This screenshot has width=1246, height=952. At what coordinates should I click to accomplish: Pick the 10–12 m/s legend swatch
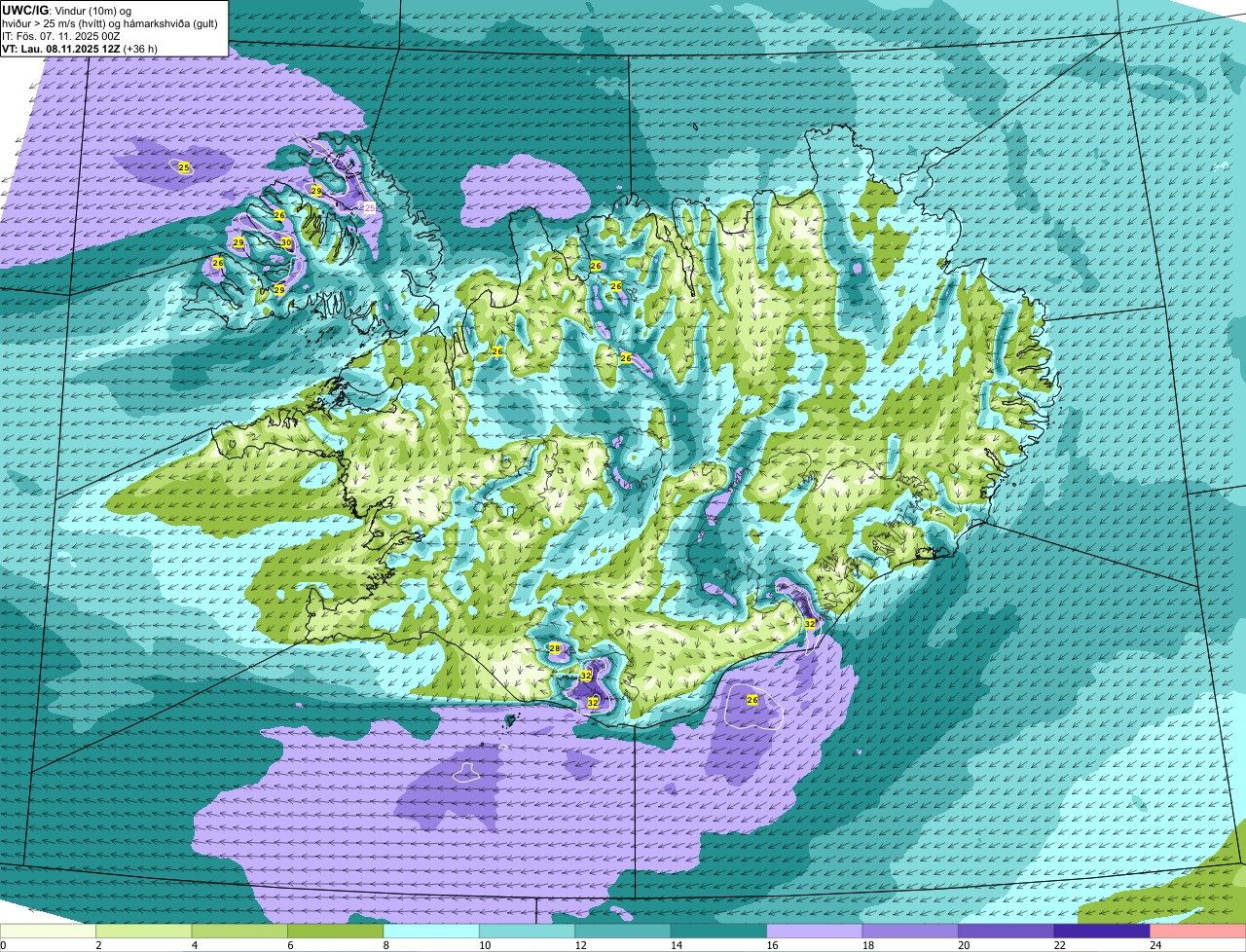(528, 931)
